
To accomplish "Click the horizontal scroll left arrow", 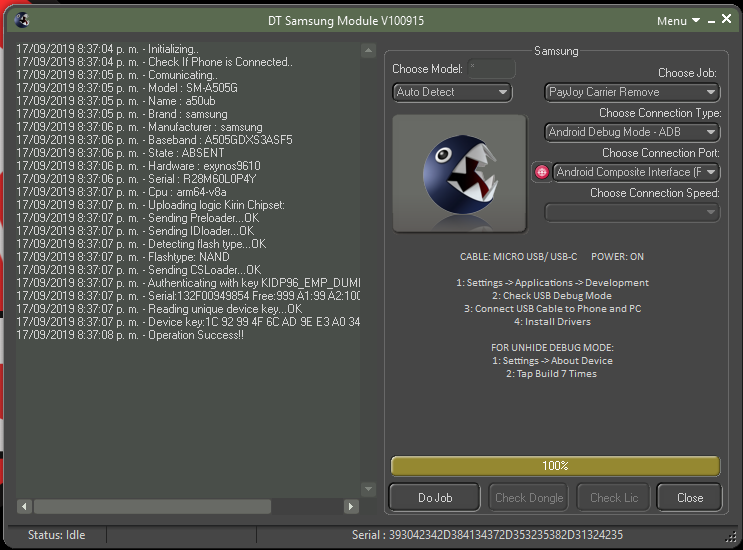I will [x=24, y=506].
